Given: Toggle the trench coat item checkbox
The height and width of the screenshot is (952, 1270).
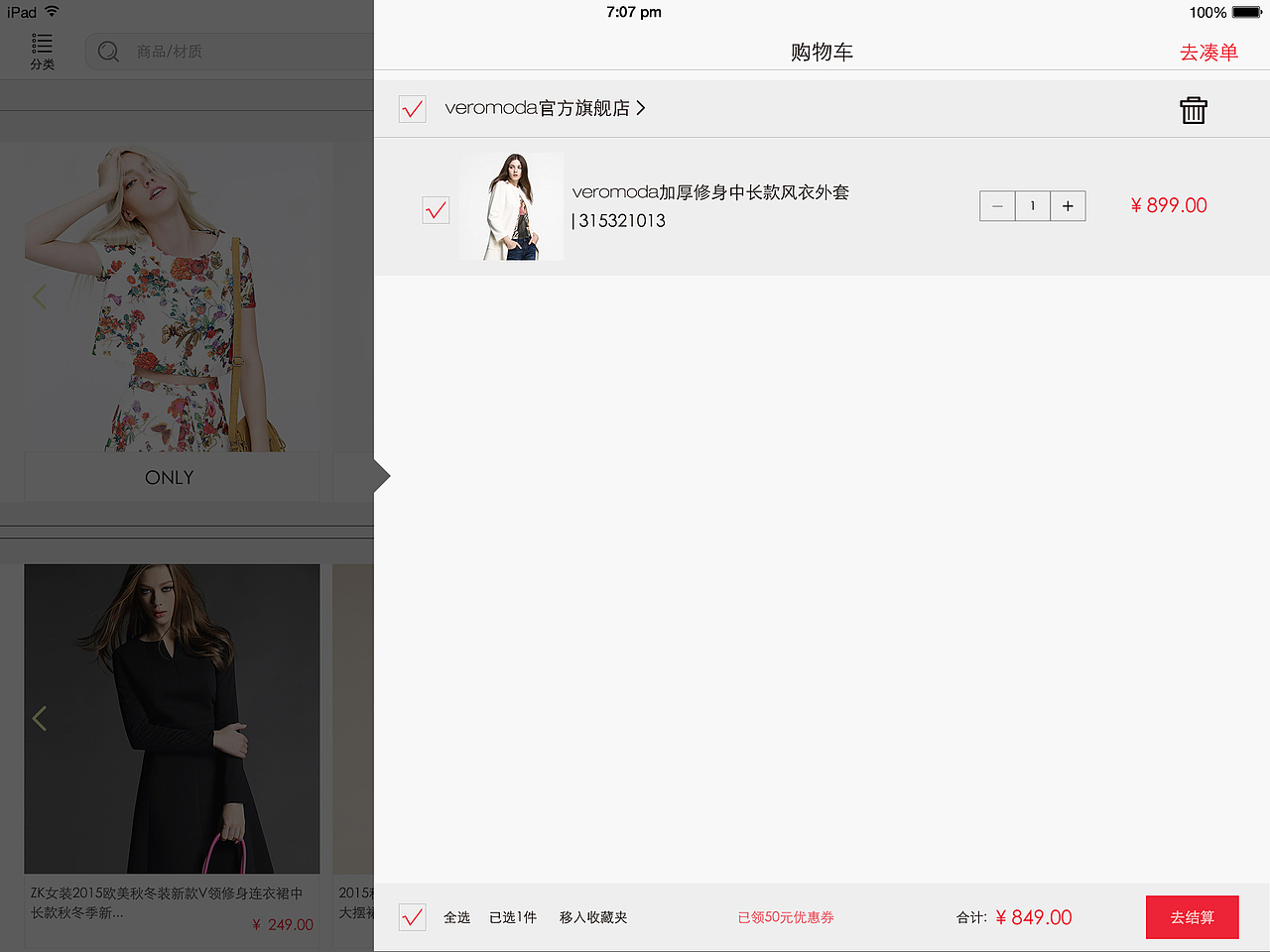Looking at the screenshot, I should click(436, 210).
